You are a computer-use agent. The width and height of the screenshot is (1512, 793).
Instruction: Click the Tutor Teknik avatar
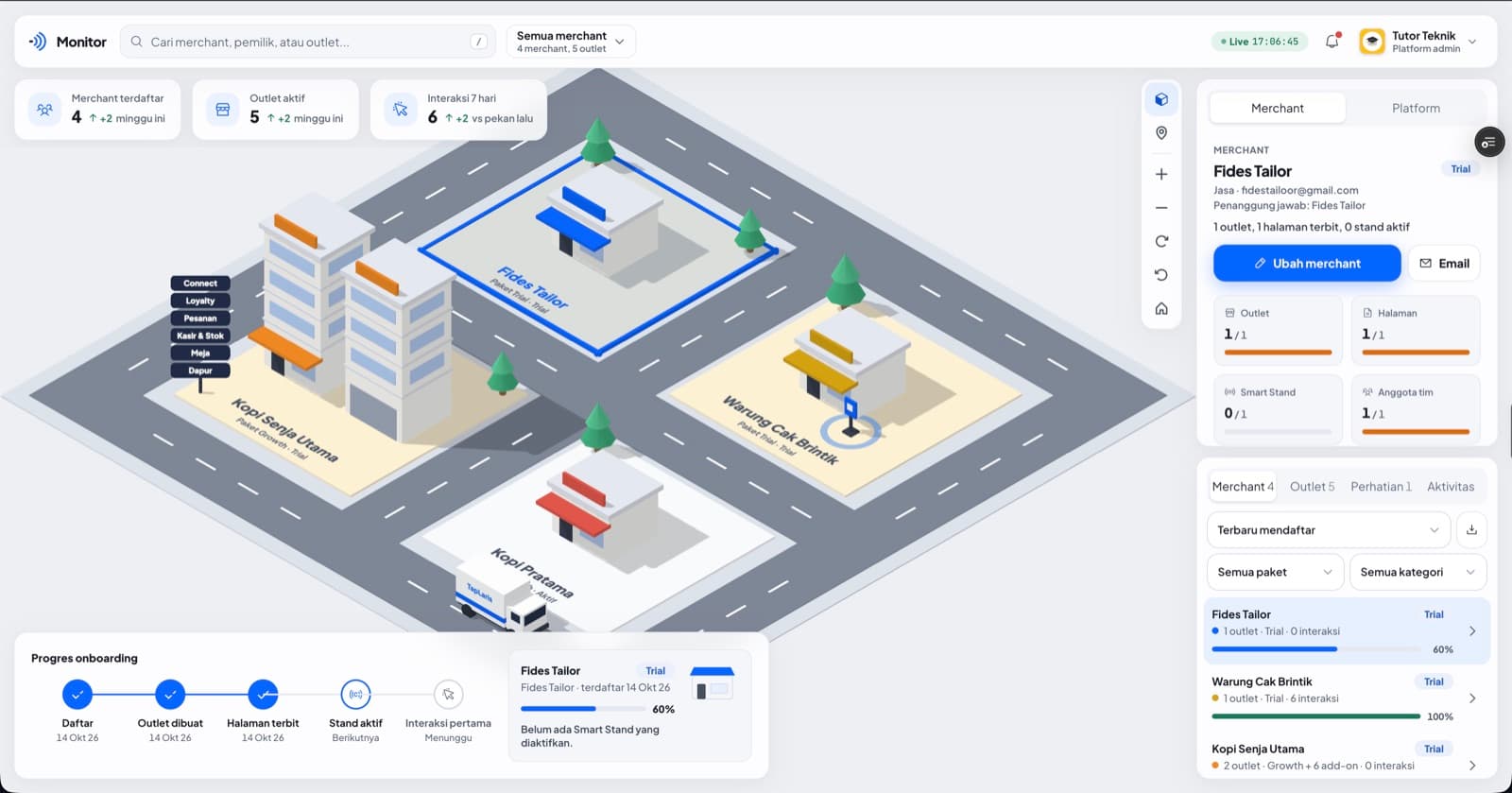(x=1372, y=42)
